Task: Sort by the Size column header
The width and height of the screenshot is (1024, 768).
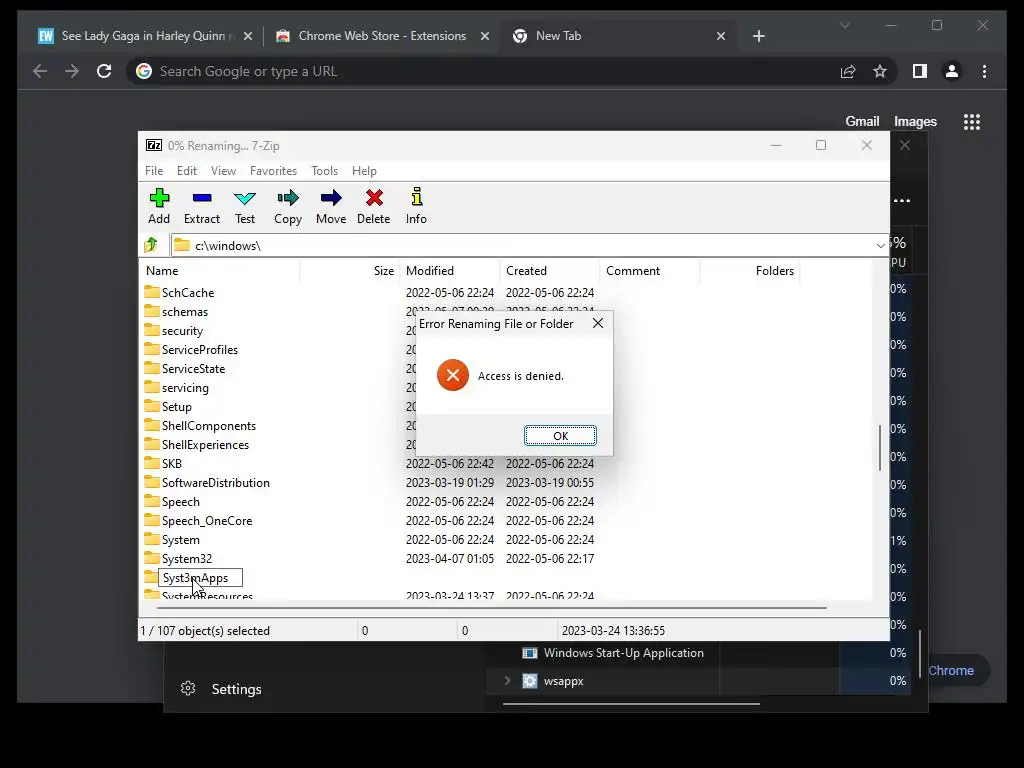Action: pyautogui.click(x=349, y=270)
